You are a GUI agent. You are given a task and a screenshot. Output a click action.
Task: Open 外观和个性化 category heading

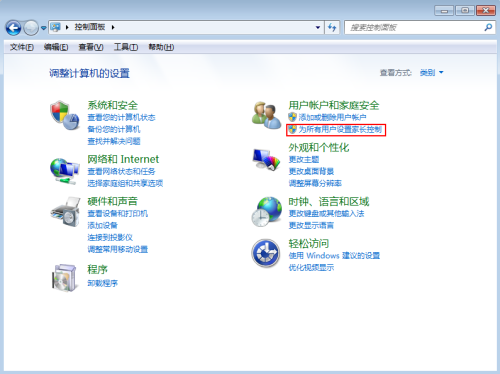click(319, 147)
